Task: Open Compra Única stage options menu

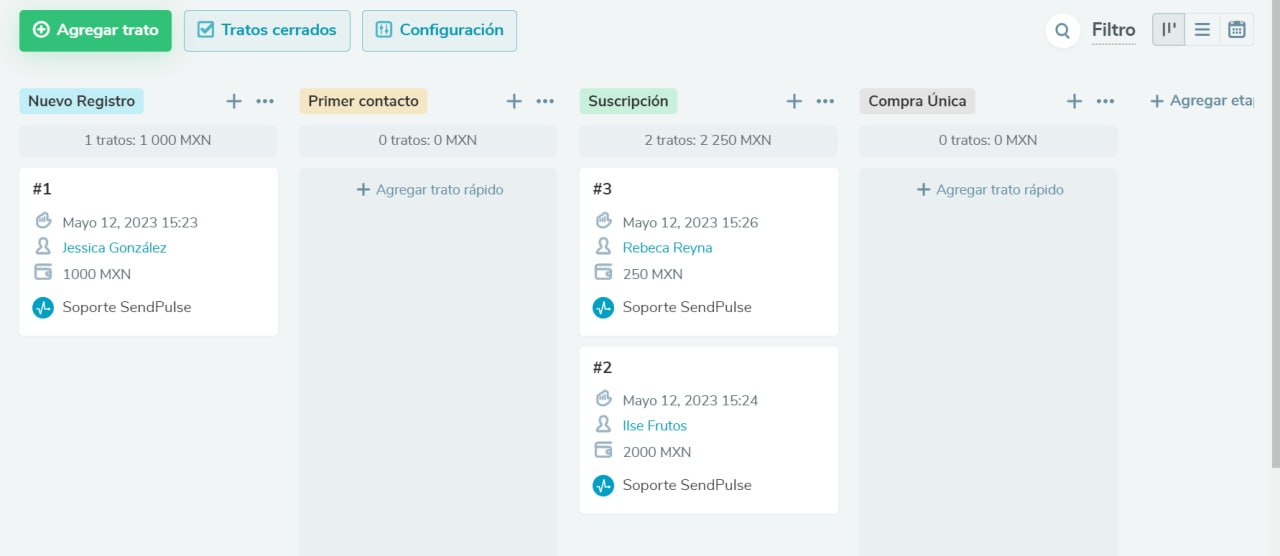Action: [x=1105, y=101]
